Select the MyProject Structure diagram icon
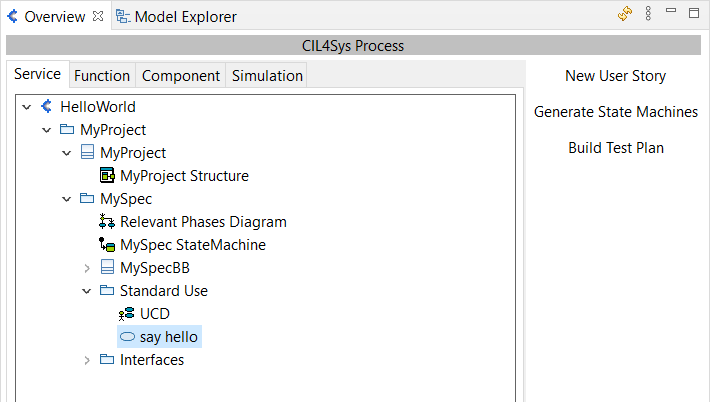Image resolution: width=710 pixels, height=402 pixels. click(x=107, y=175)
